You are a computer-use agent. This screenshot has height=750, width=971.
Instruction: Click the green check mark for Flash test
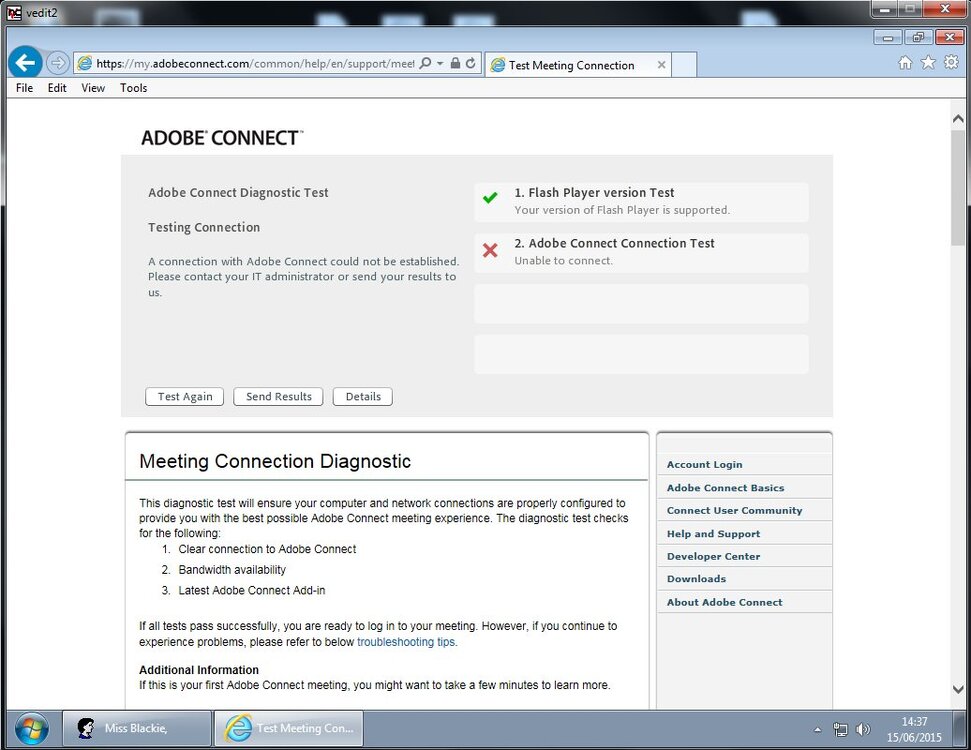coord(490,198)
